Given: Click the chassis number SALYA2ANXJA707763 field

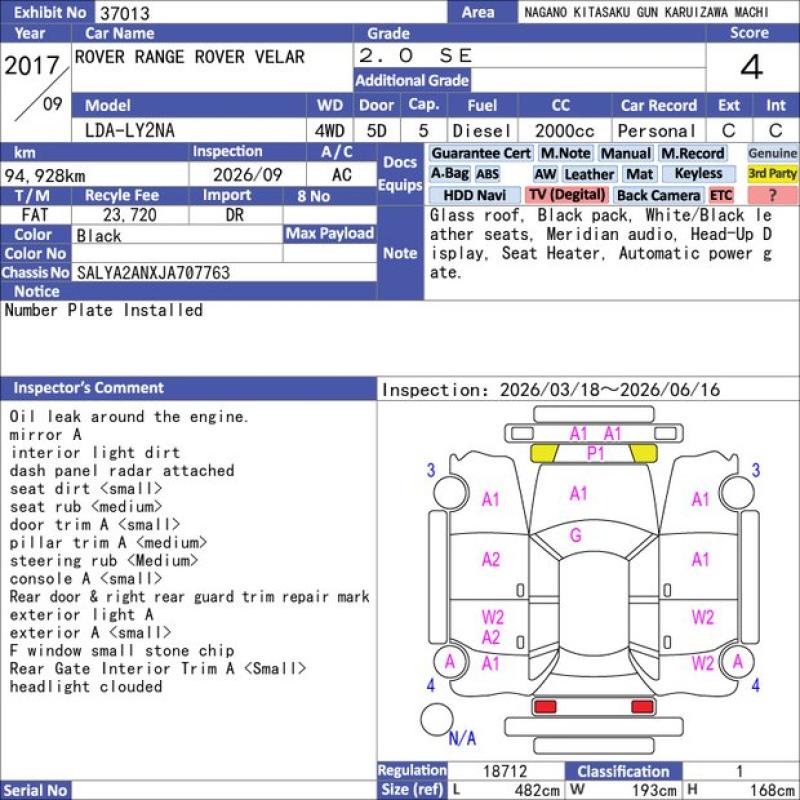Looking at the screenshot, I should tap(224, 272).
